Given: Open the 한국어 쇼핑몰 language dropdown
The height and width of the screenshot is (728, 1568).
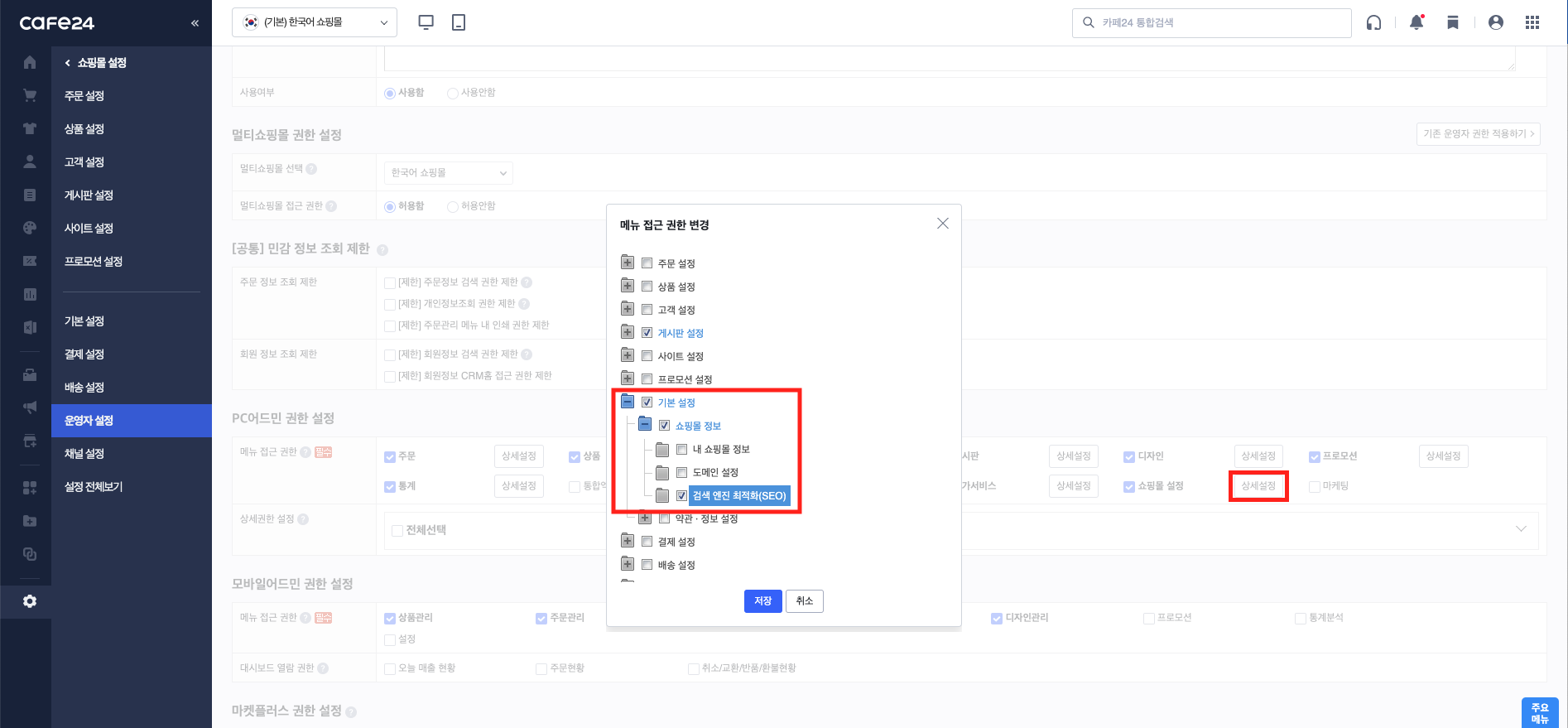Looking at the screenshot, I should 315,22.
